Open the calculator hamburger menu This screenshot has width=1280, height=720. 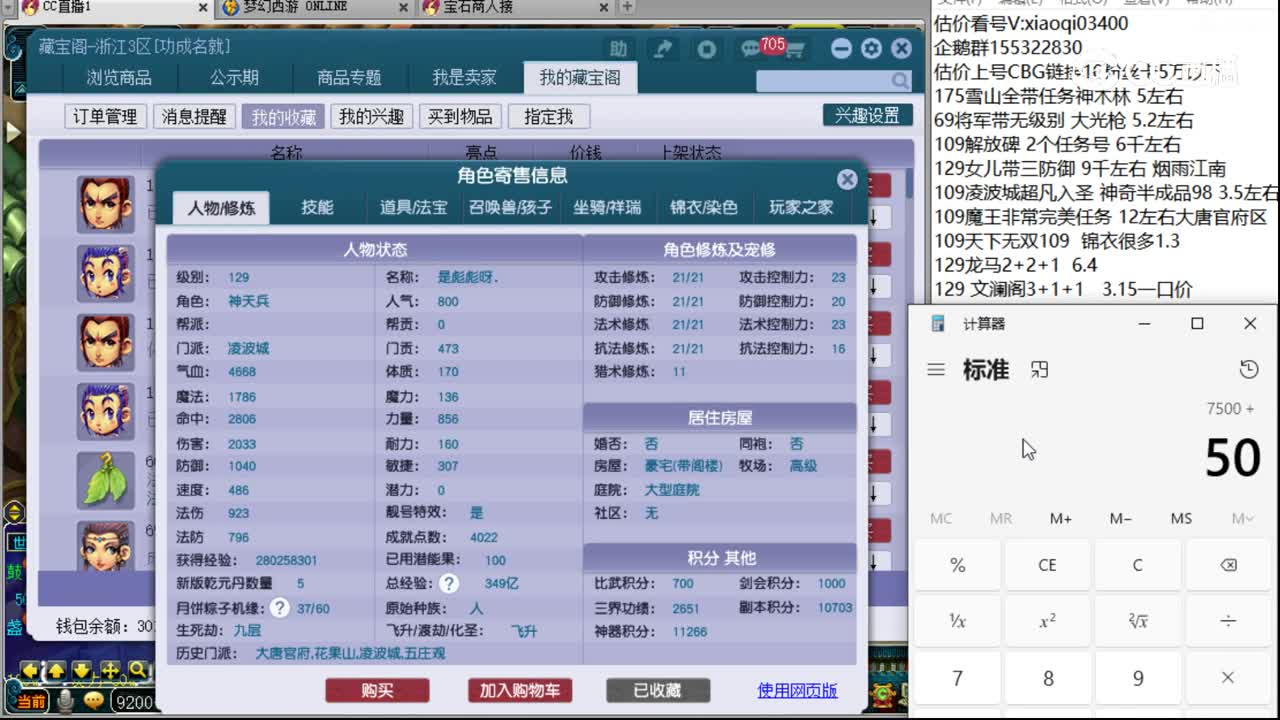[x=937, y=369]
